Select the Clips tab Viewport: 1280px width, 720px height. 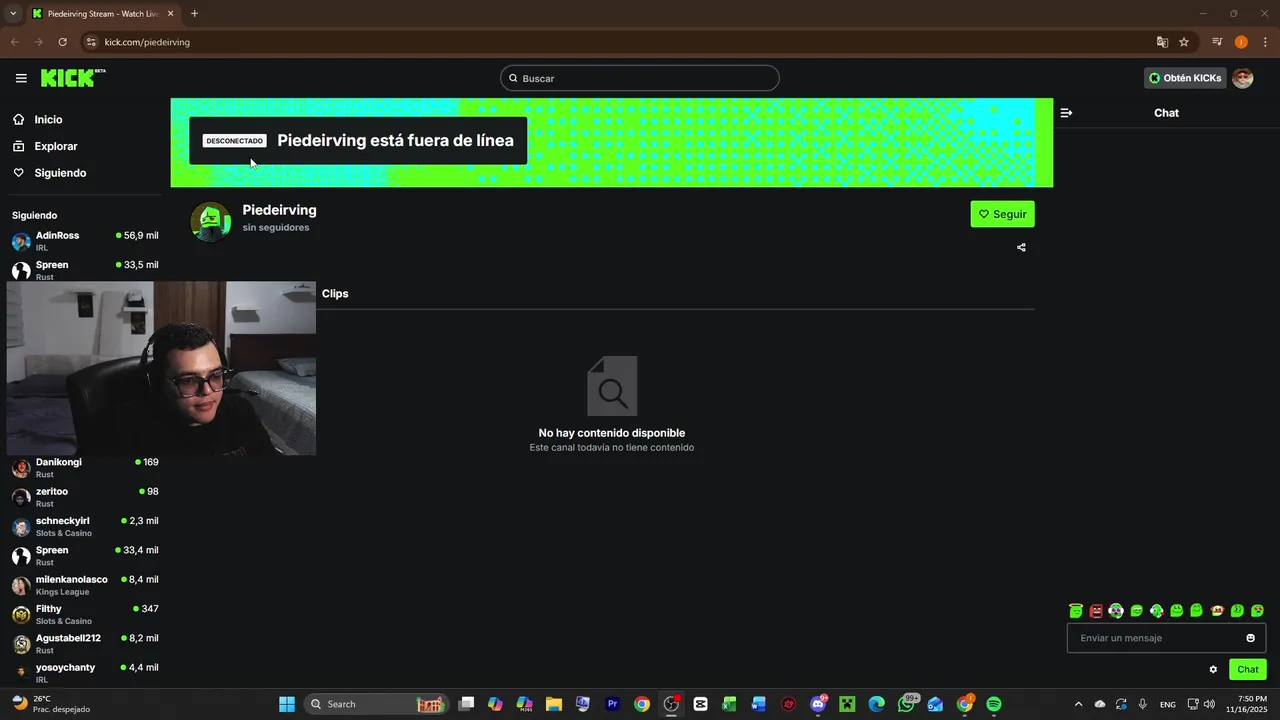click(335, 293)
